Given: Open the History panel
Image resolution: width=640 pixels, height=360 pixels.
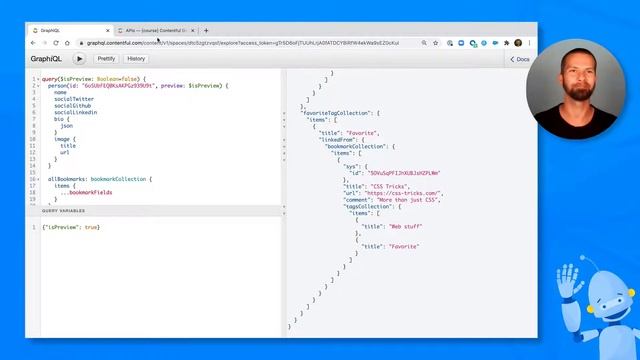Looking at the screenshot, I should (x=136, y=59).
